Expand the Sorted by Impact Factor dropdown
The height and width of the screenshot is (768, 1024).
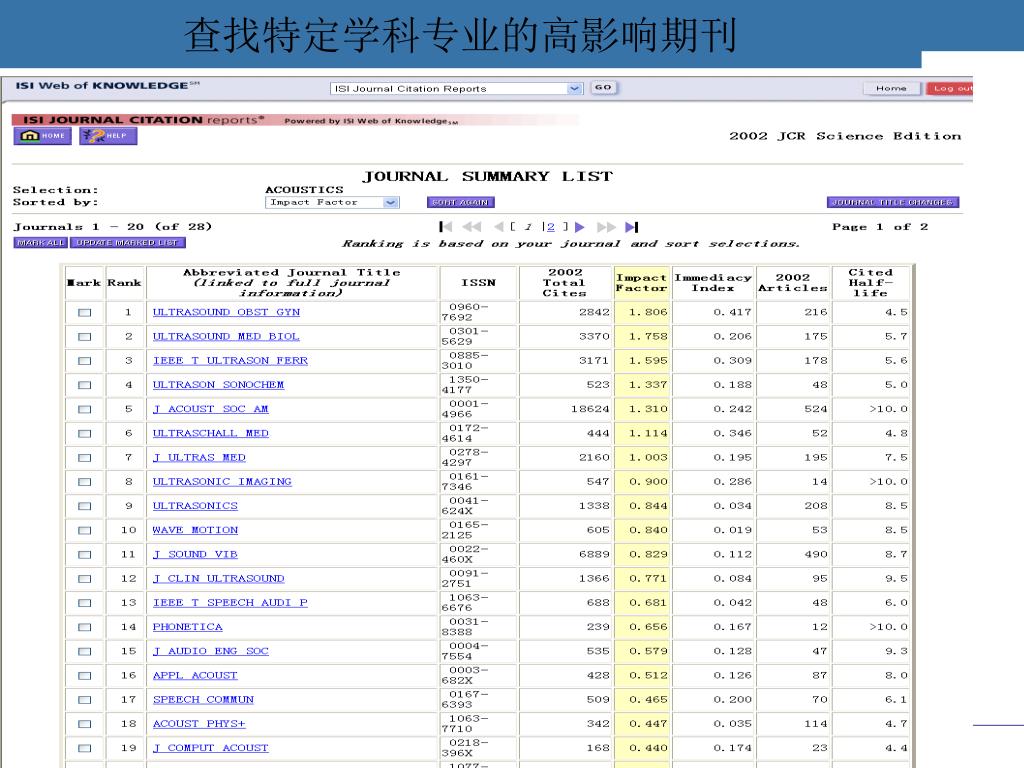pyautogui.click(x=332, y=202)
